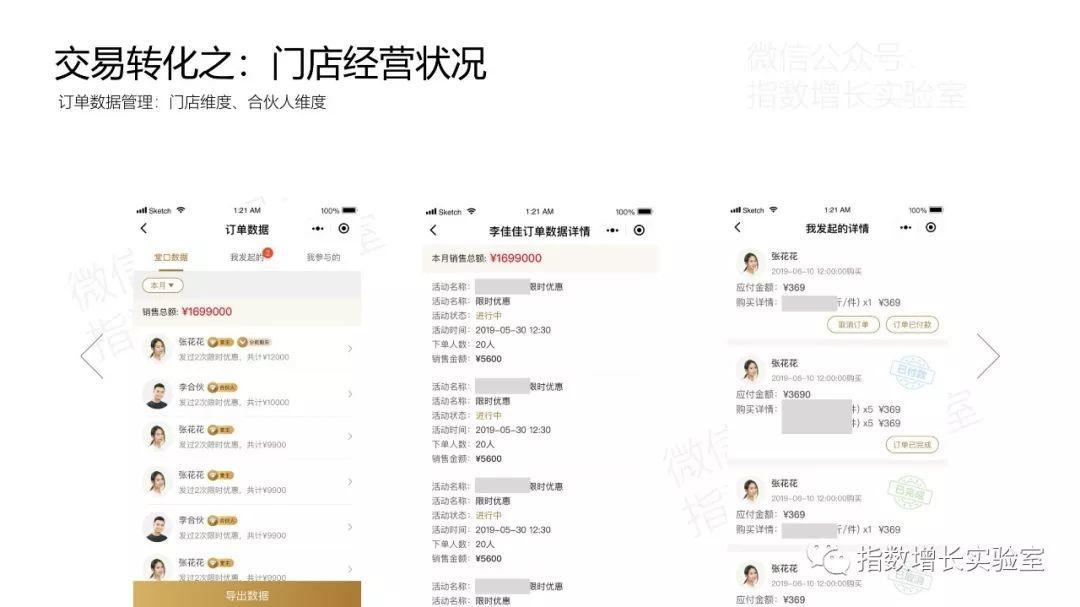Switch to the 我参与的 tab
Viewport: 1080px width, 607px height.
click(x=323, y=257)
